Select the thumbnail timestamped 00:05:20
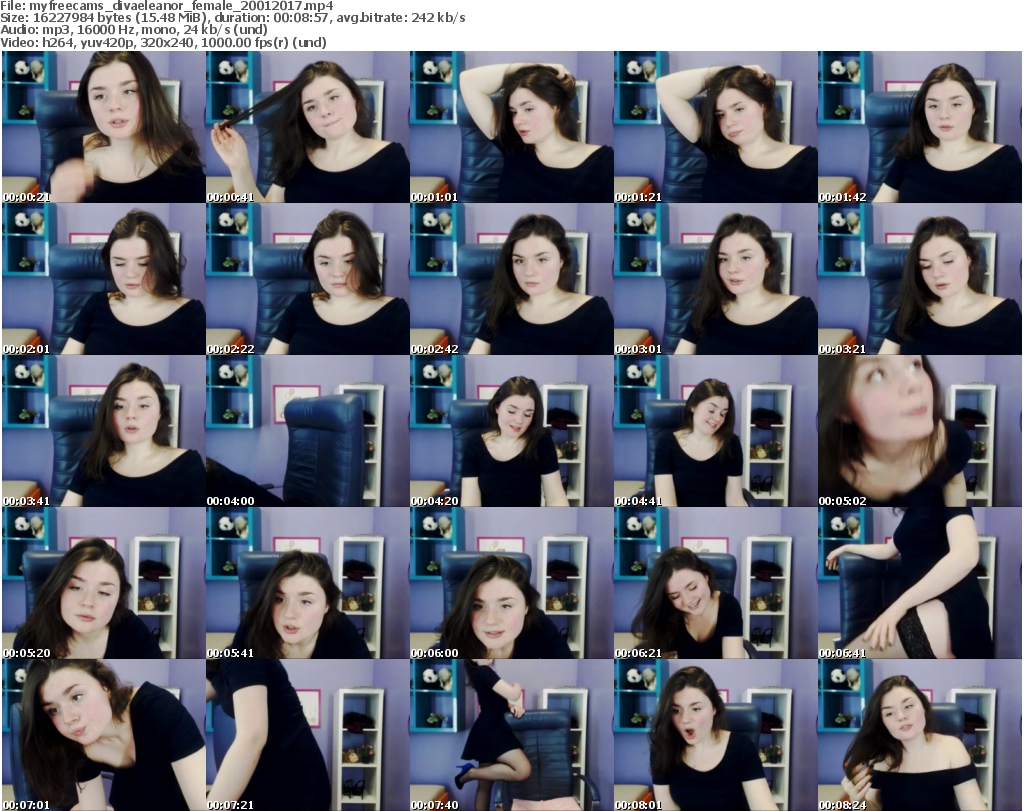This screenshot has width=1024, height=811. [103, 584]
